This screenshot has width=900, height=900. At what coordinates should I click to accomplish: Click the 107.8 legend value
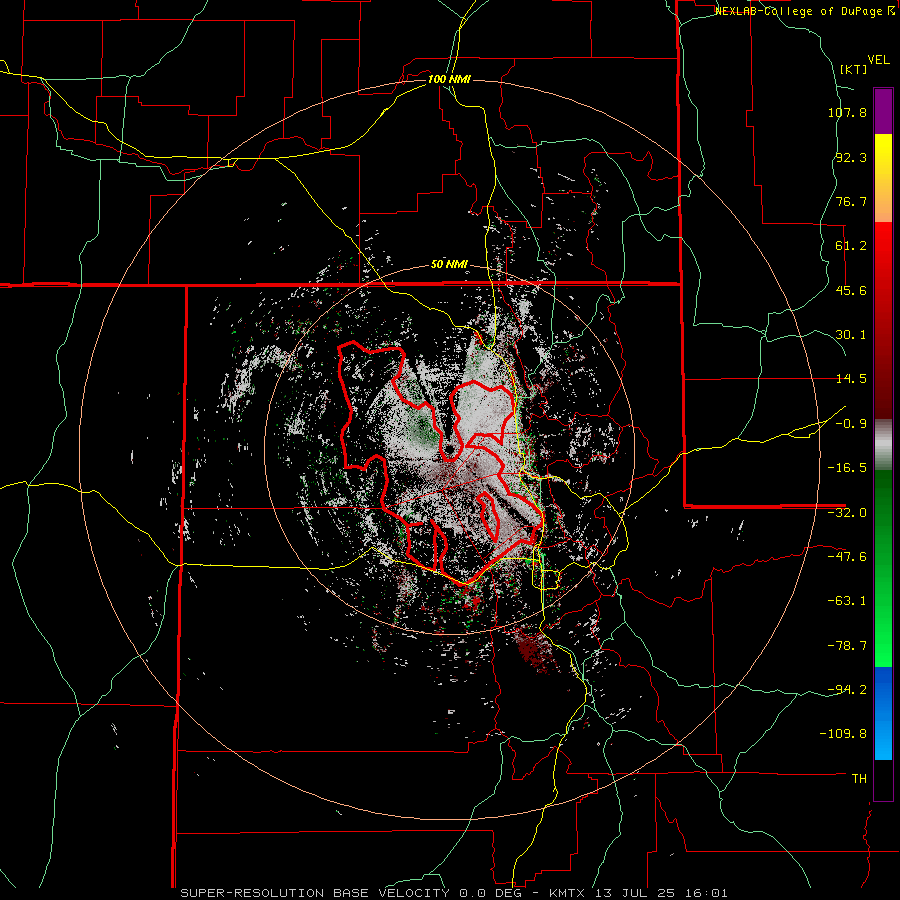tap(847, 112)
